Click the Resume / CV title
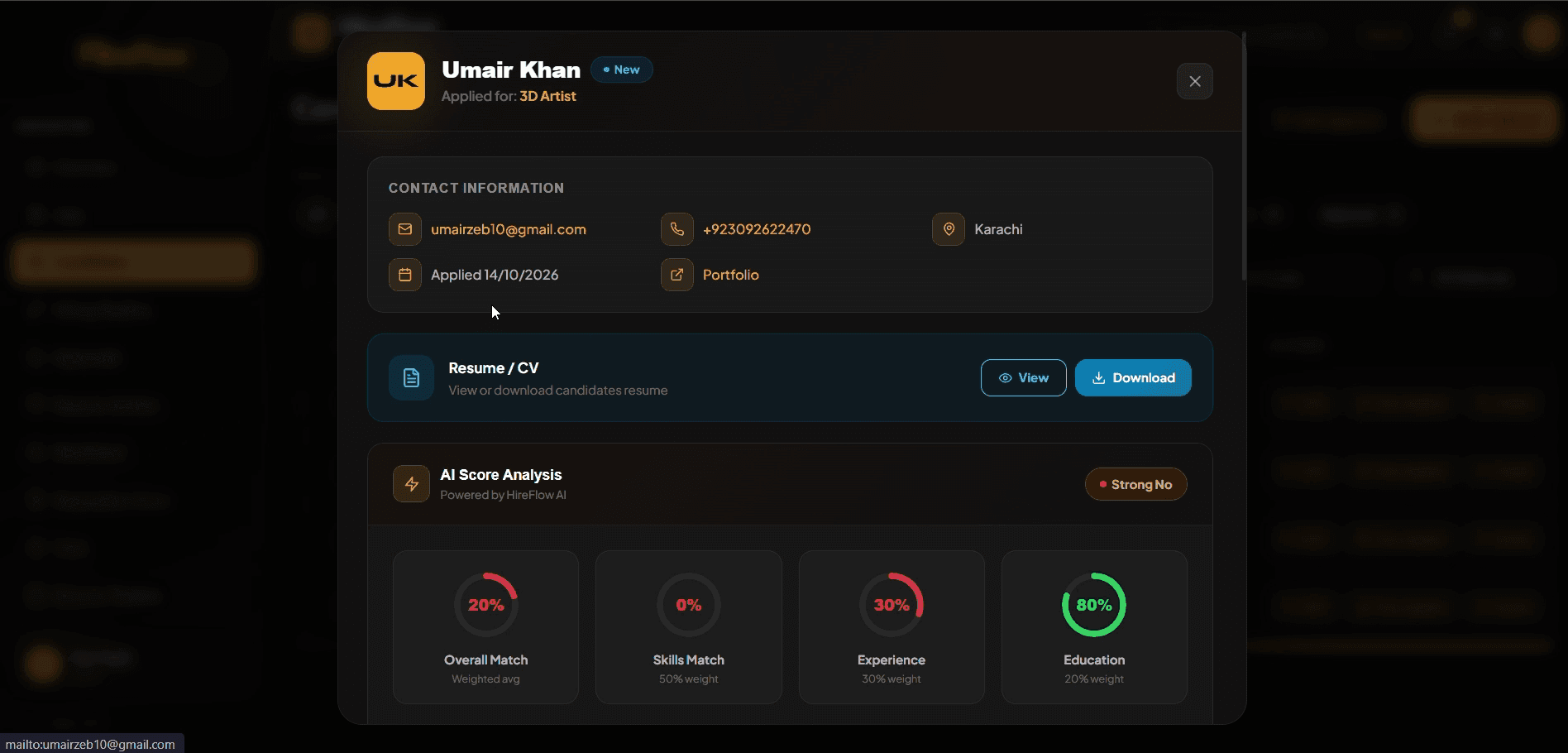The image size is (1568, 753). click(x=494, y=367)
